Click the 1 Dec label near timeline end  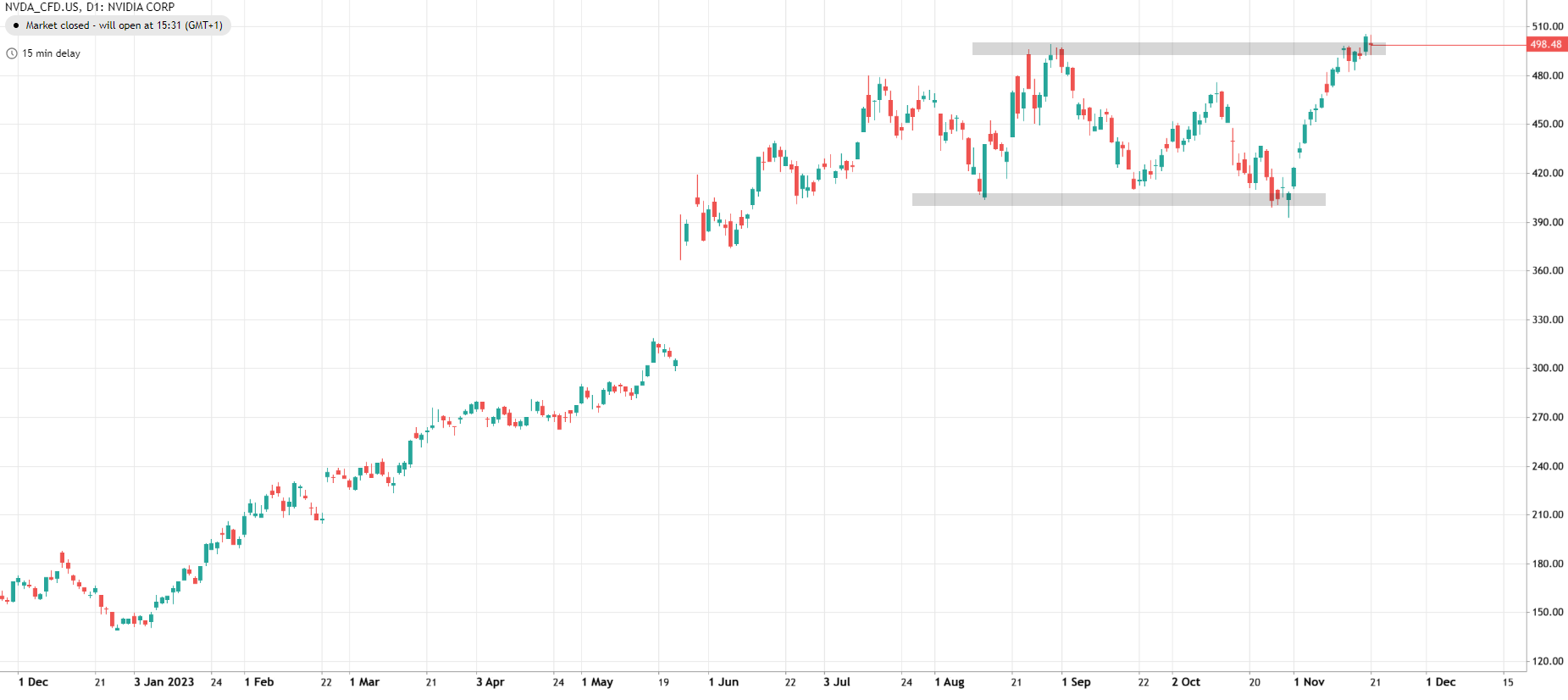[x=1441, y=682]
